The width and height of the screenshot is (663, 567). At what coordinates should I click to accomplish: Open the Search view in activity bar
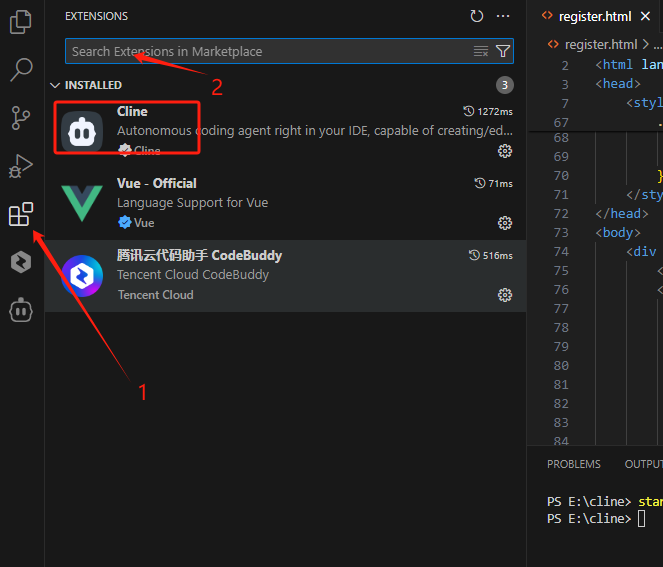20,70
